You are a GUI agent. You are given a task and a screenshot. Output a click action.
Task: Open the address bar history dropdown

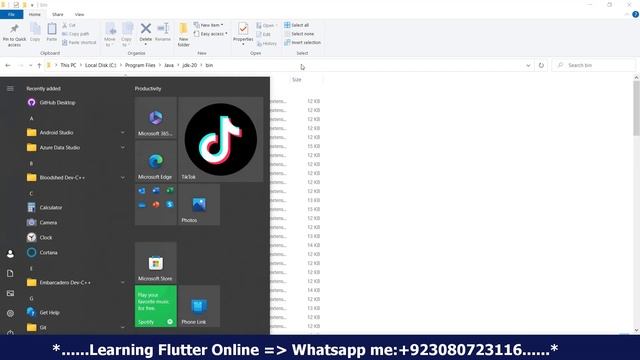pyautogui.click(x=528, y=65)
